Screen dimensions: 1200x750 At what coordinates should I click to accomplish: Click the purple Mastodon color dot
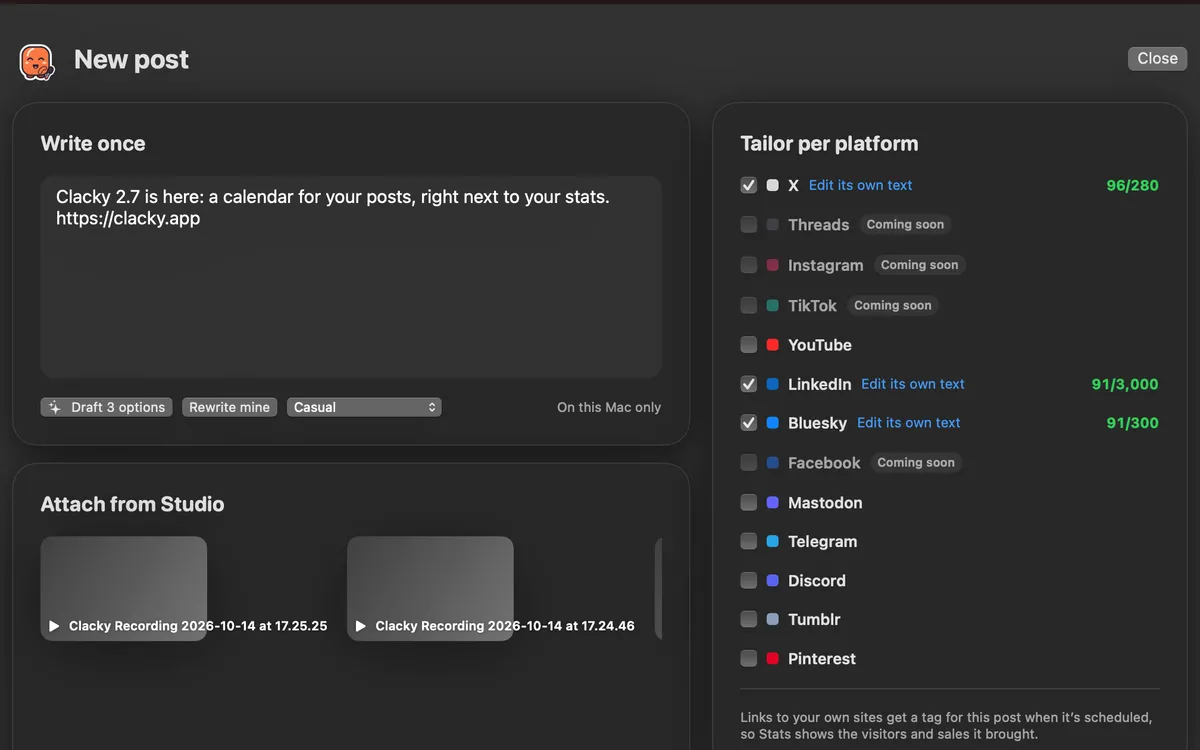773,502
